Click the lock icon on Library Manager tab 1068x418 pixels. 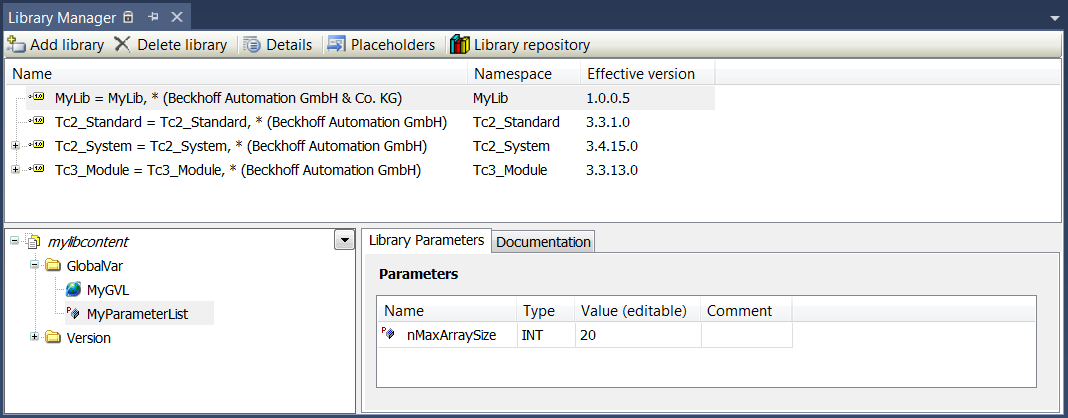pos(129,16)
